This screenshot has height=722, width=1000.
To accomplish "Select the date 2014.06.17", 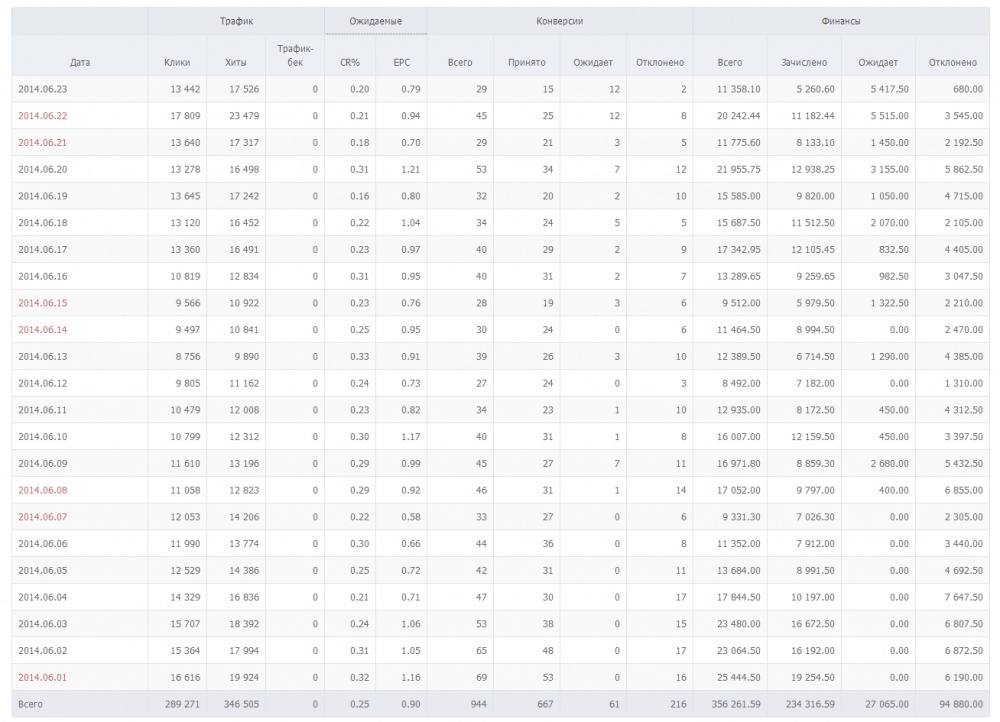I will (x=43, y=250).
